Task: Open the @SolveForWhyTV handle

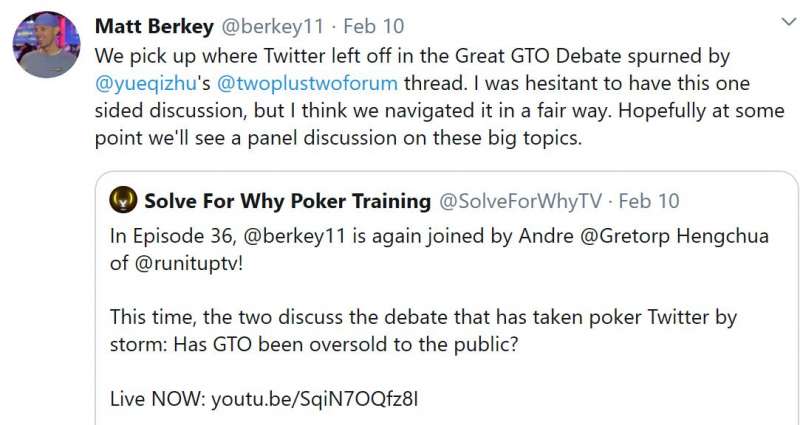Action: point(520,201)
